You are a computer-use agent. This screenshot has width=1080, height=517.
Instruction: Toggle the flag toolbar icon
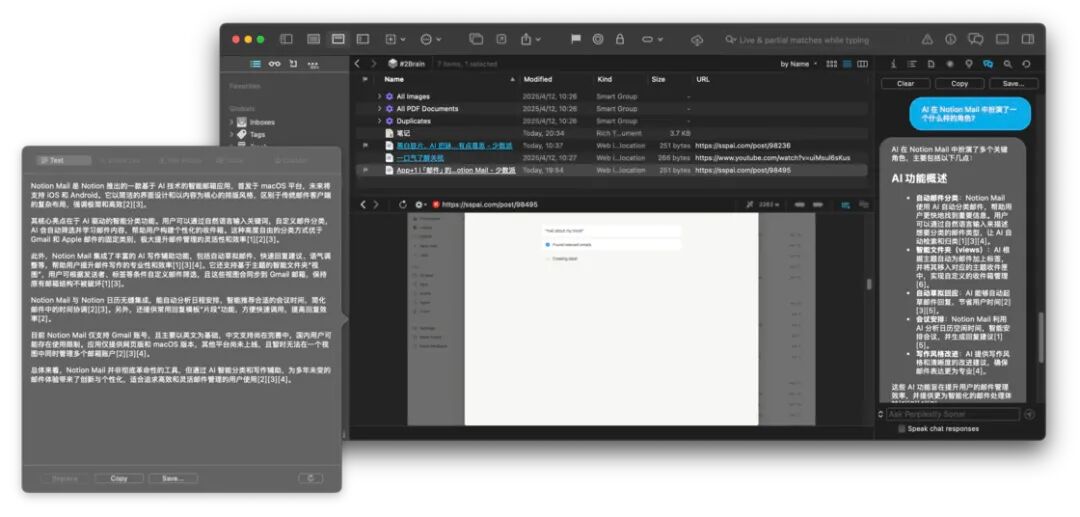(x=576, y=39)
